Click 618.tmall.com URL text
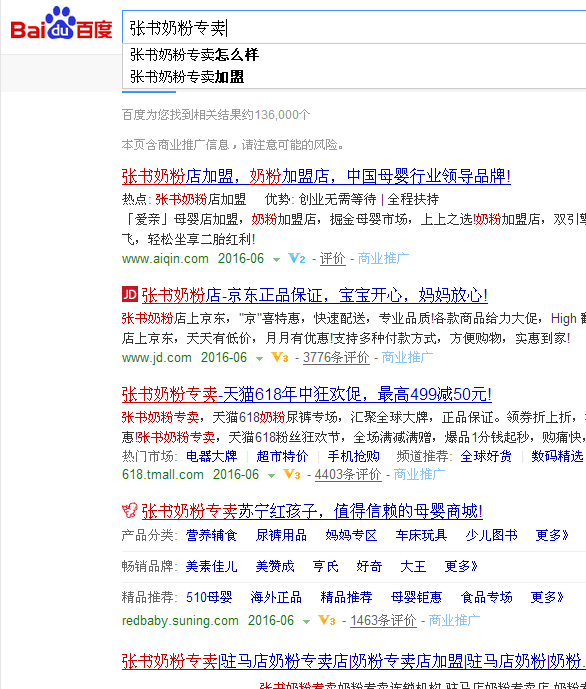This screenshot has width=586, height=689. tap(163, 474)
